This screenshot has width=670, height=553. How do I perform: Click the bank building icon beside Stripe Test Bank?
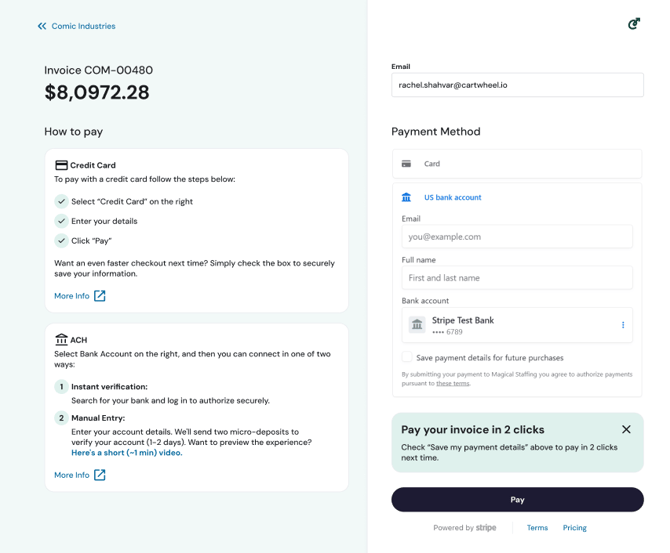(417, 325)
